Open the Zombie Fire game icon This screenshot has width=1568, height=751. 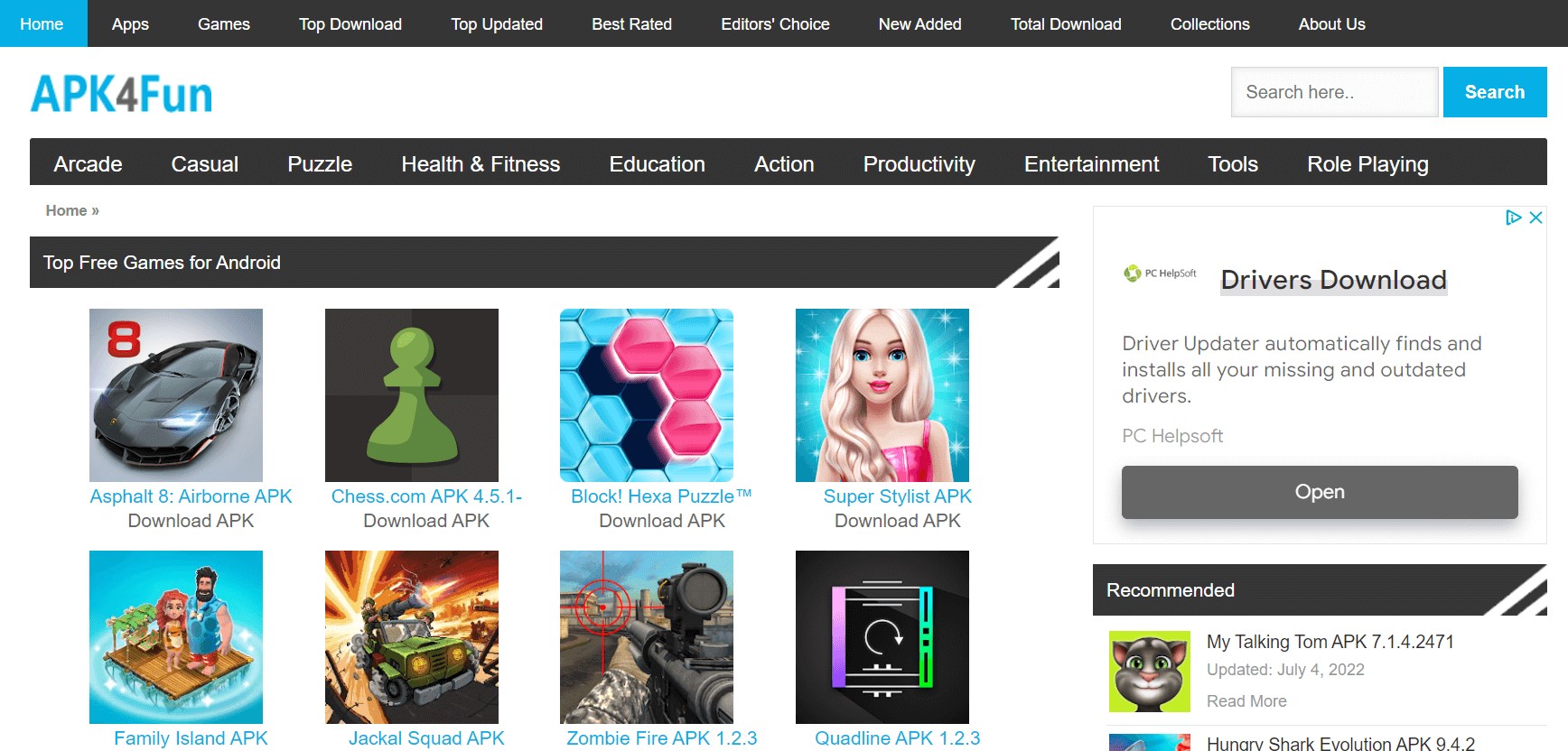647,636
